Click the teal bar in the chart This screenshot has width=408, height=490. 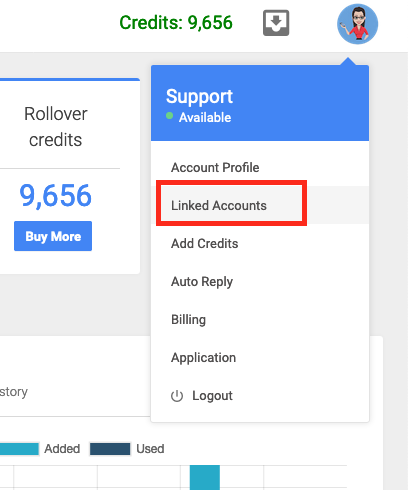click(x=205, y=477)
